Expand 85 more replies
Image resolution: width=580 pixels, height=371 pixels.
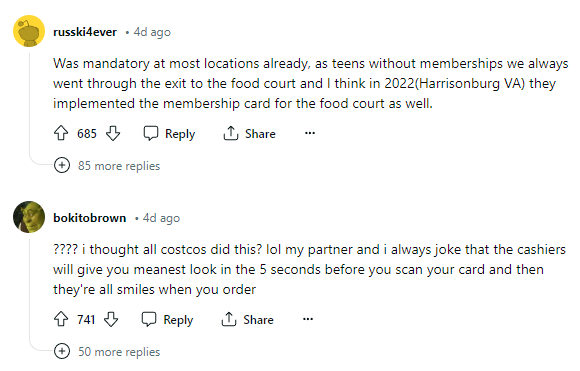[107, 165]
